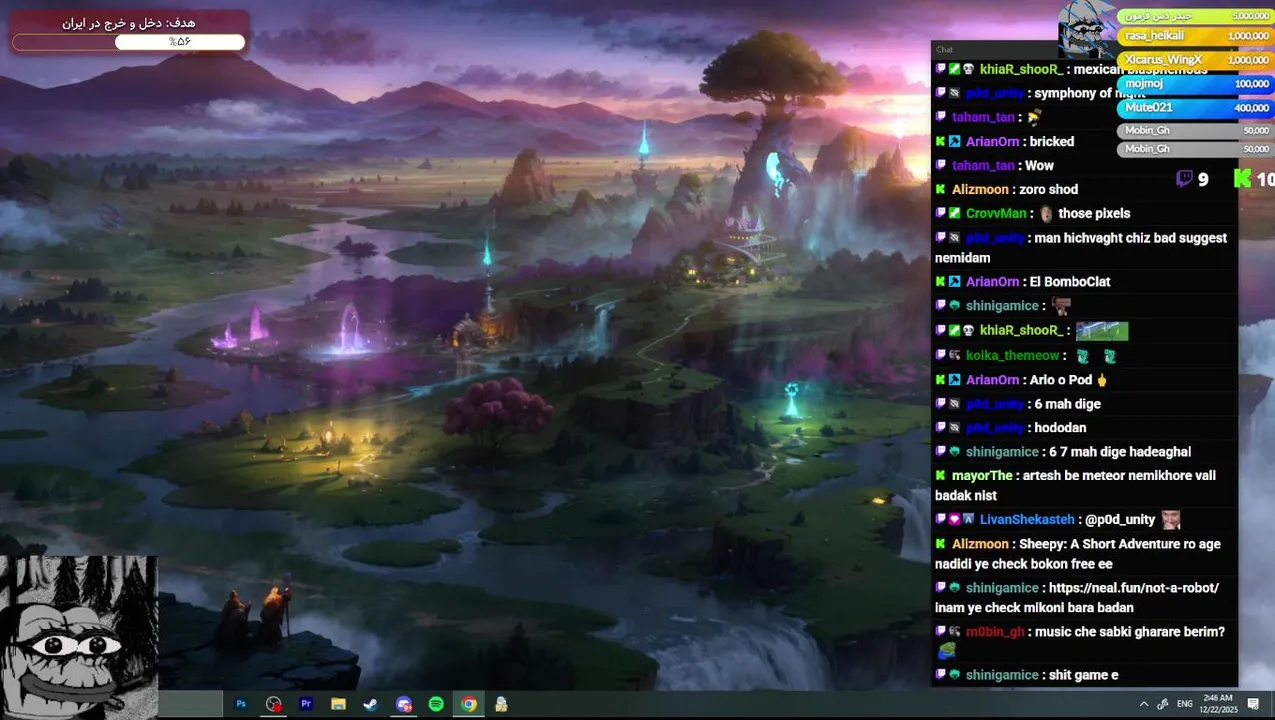Click the middle-finger emoji in Ario o Pod
The width and height of the screenshot is (1275, 720).
[1102, 380]
